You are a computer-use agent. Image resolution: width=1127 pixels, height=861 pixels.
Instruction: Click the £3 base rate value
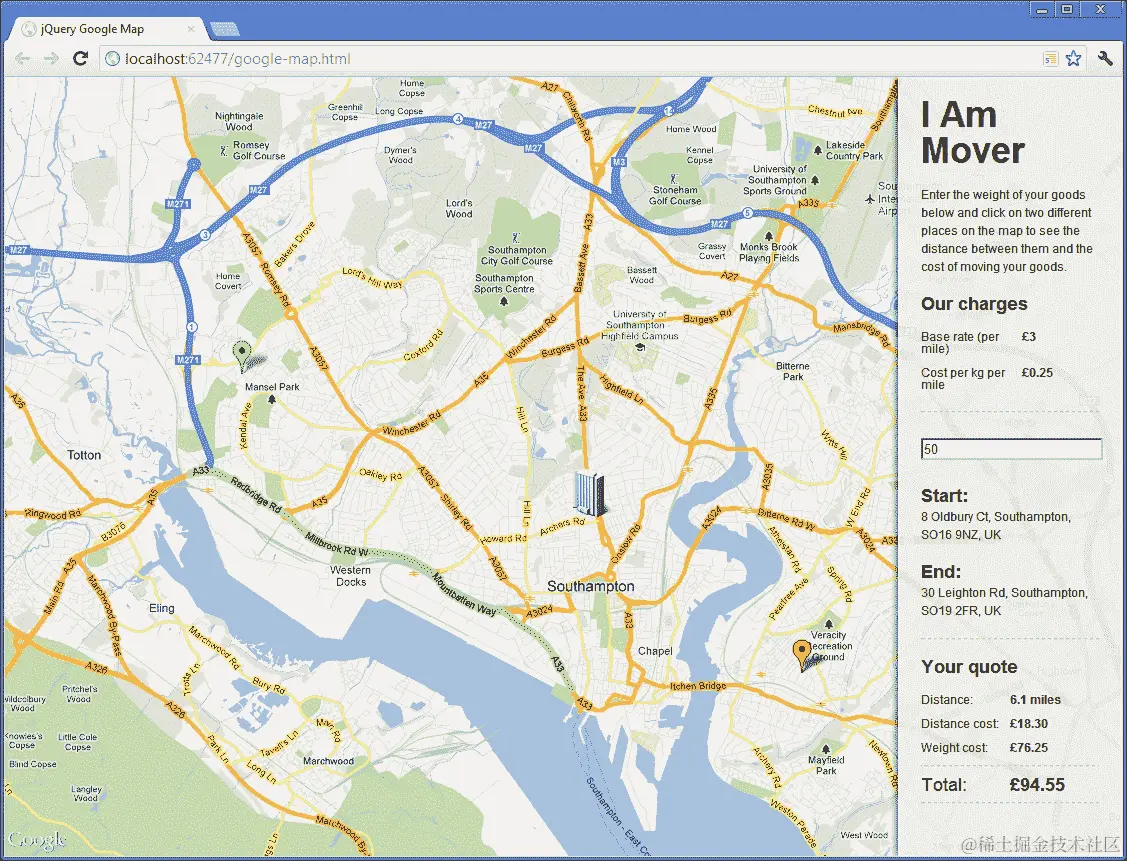pyautogui.click(x=1029, y=336)
